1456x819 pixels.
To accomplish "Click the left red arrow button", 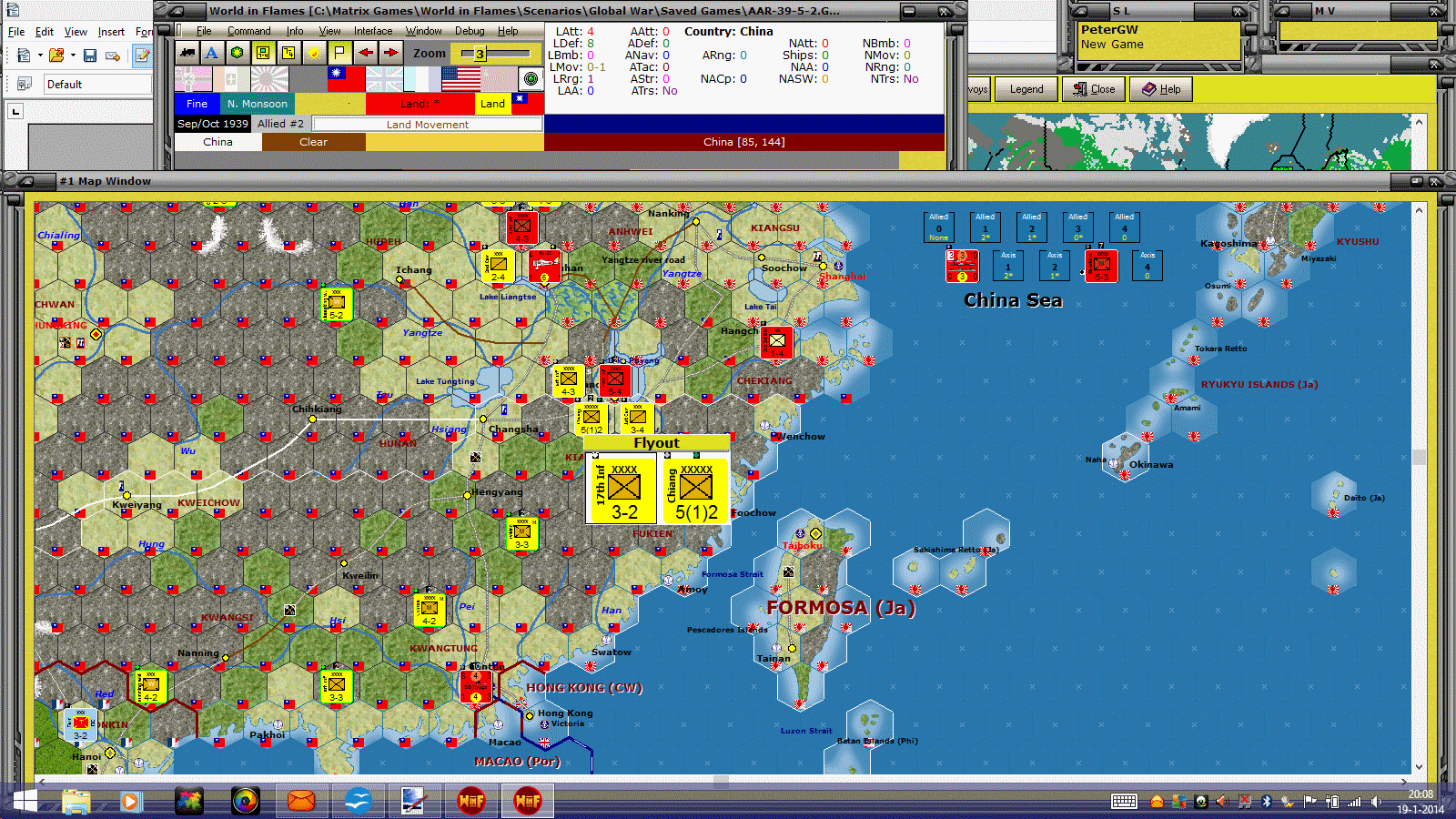I will pos(365,53).
